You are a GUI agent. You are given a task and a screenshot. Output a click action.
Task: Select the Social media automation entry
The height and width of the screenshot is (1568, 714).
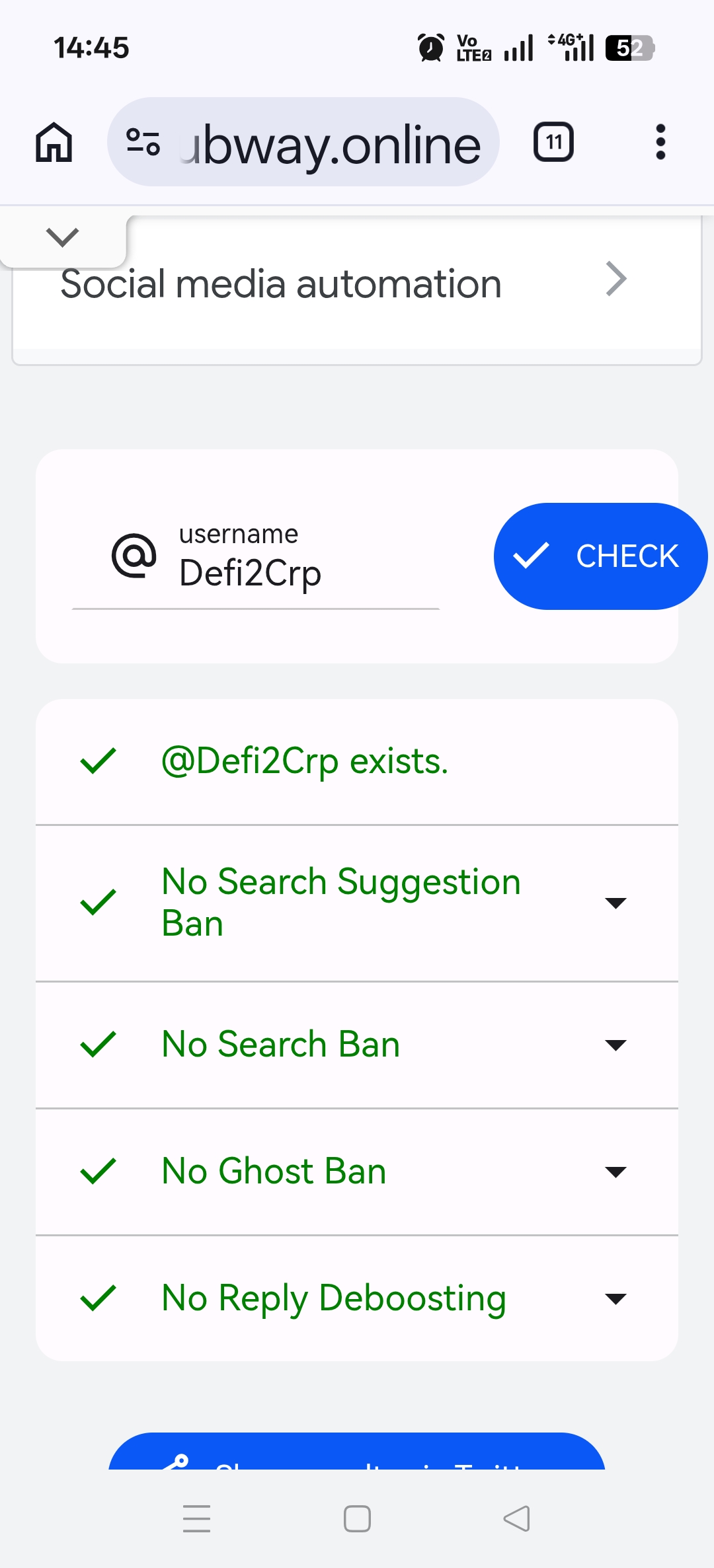pyautogui.click(x=357, y=283)
